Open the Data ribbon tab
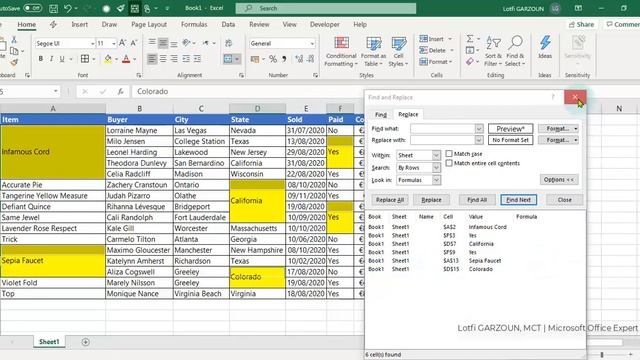The width and height of the screenshot is (640, 360). pyautogui.click(x=228, y=24)
